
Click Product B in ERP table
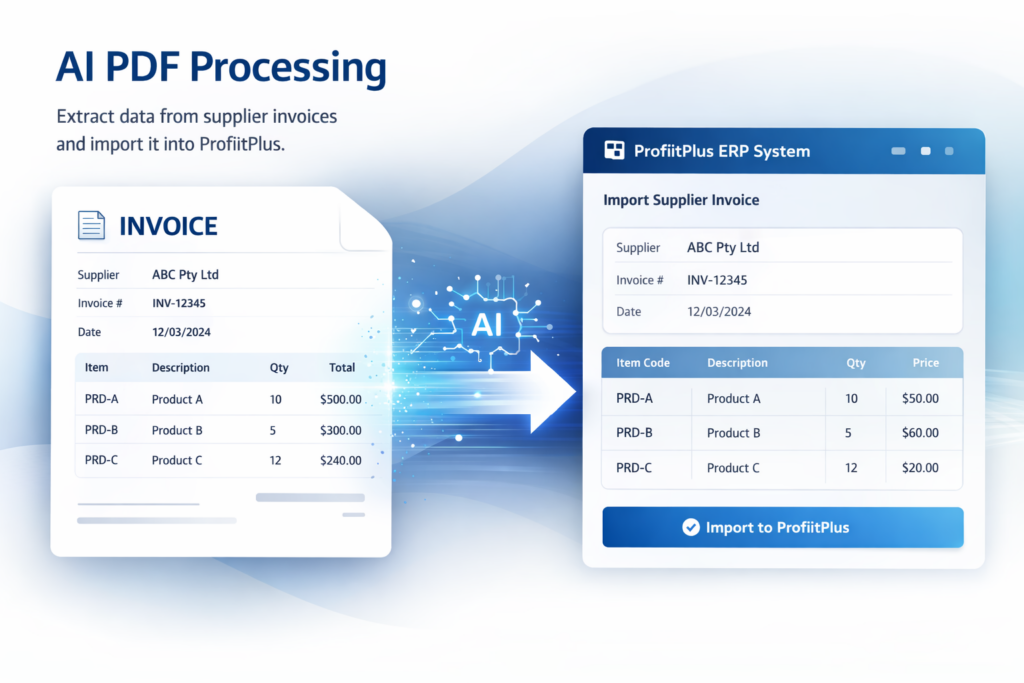click(733, 433)
